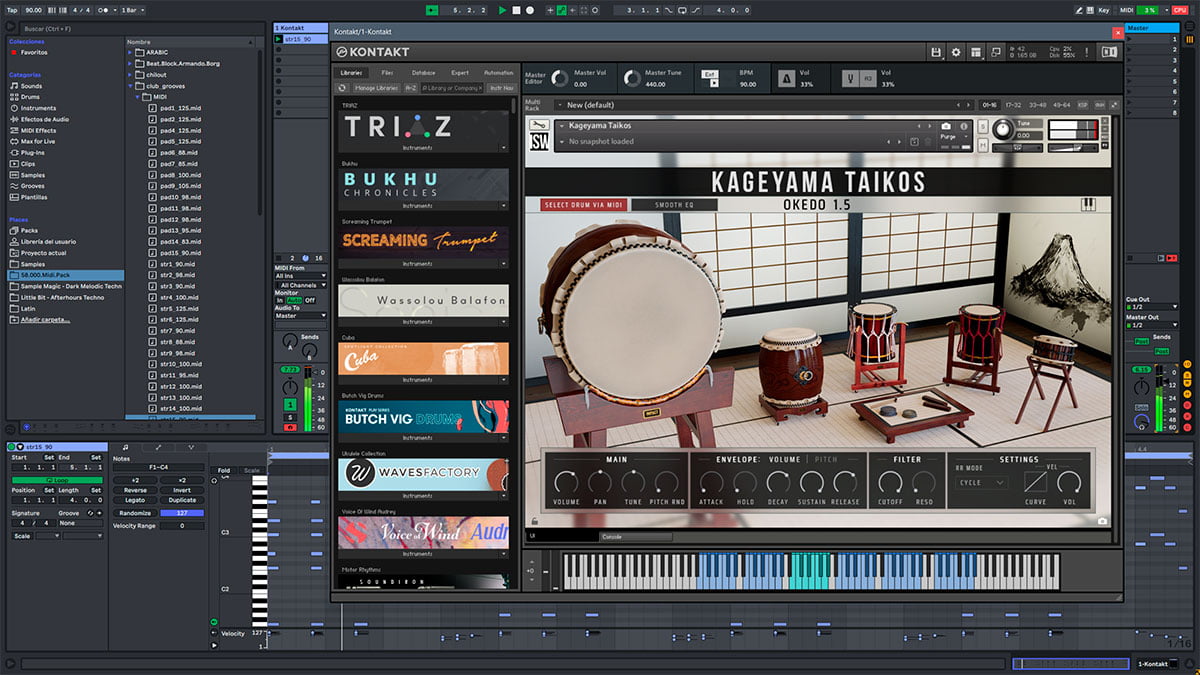1200x675 pixels.
Task: Open the Purge dropdown menu
Action: pyautogui.click(x=953, y=137)
